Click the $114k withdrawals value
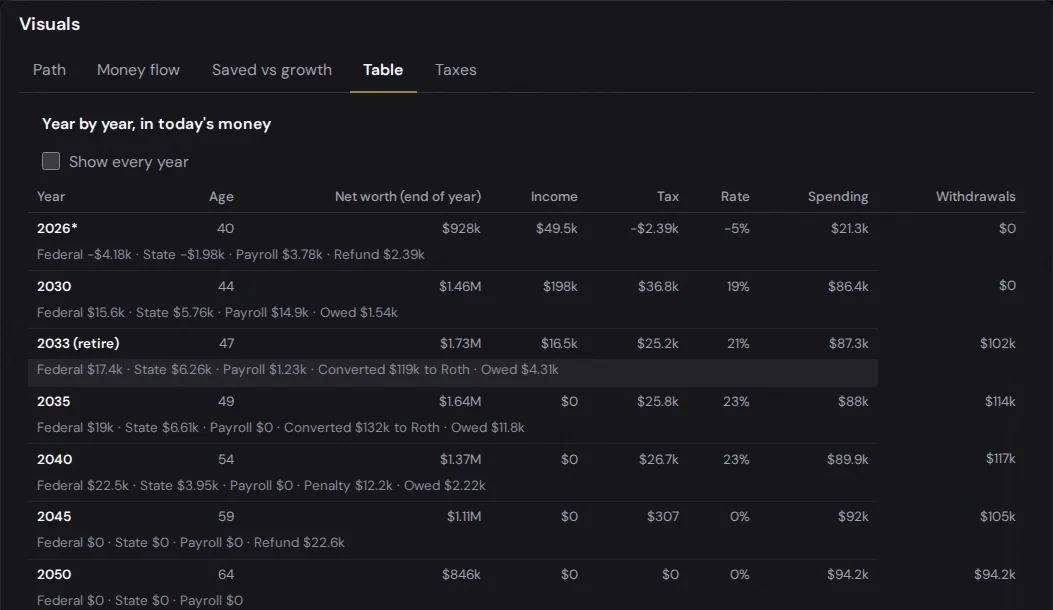This screenshot has height=610, width=1053. (1000, 401)
